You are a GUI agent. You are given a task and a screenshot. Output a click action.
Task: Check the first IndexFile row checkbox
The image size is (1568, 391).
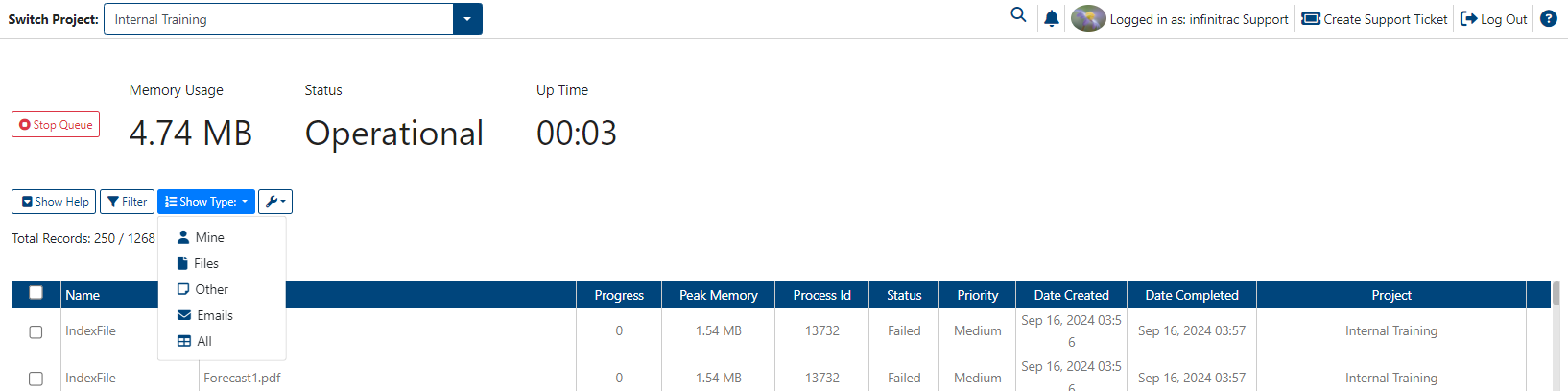coord(36,331)
